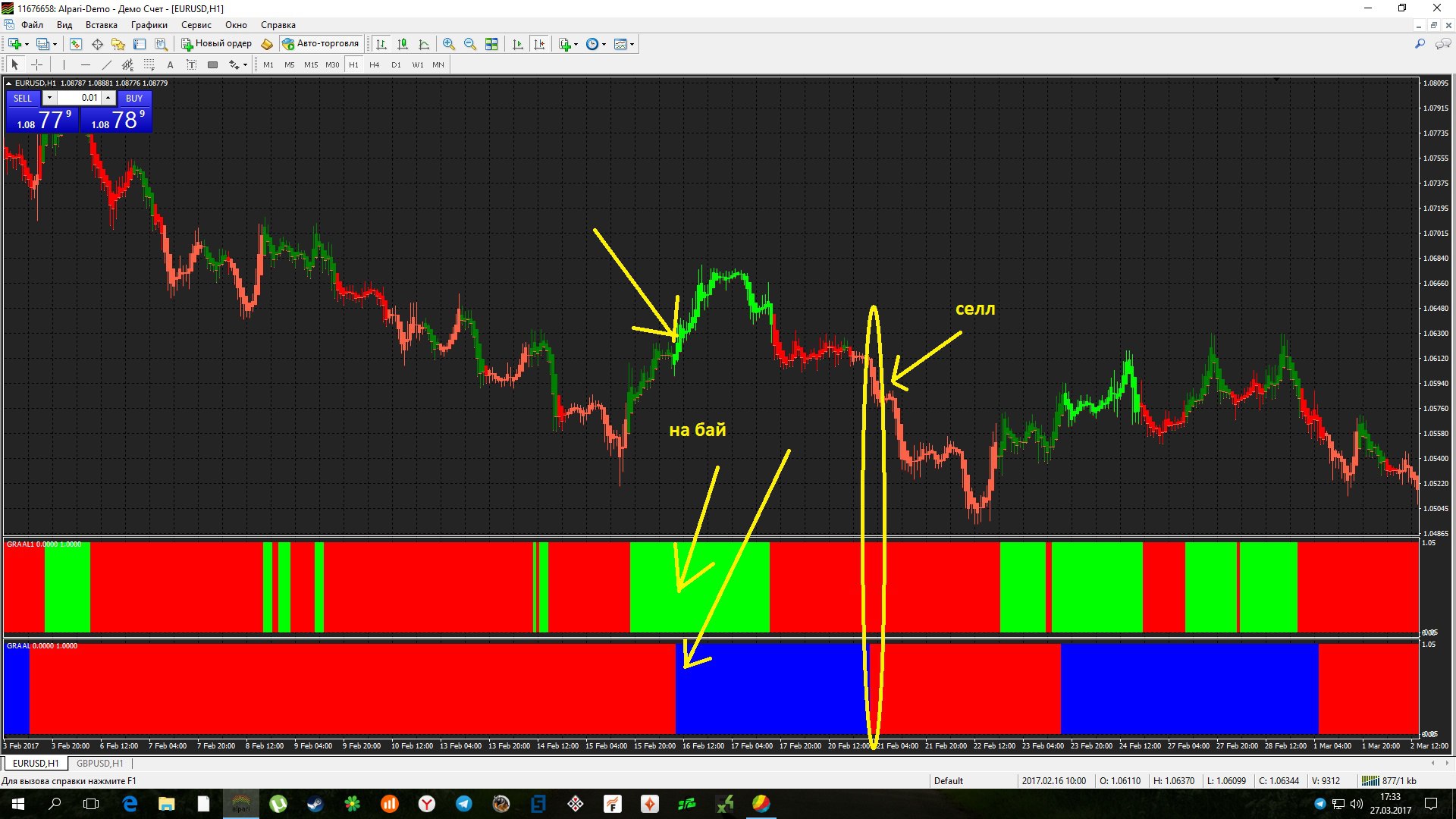This screenshot has height=819, width=1456.
Task: Open the lot volume dropdown arrow
Action: click(x=49, y=98)
